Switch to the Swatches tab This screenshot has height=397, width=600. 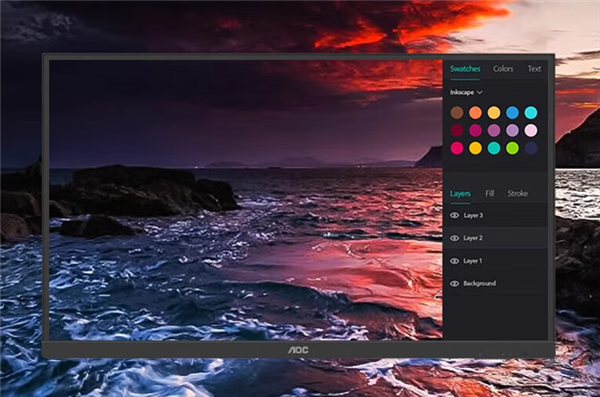point(465,69)
